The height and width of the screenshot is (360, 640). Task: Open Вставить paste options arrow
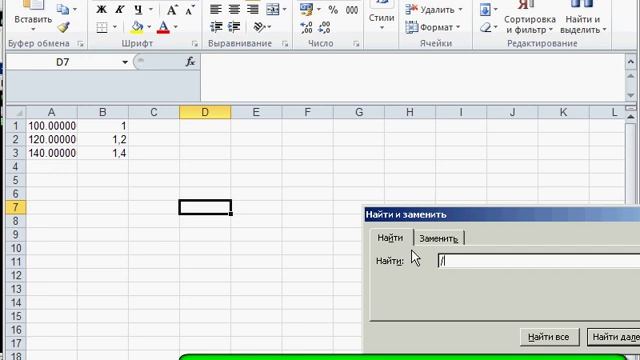[33, 29]
